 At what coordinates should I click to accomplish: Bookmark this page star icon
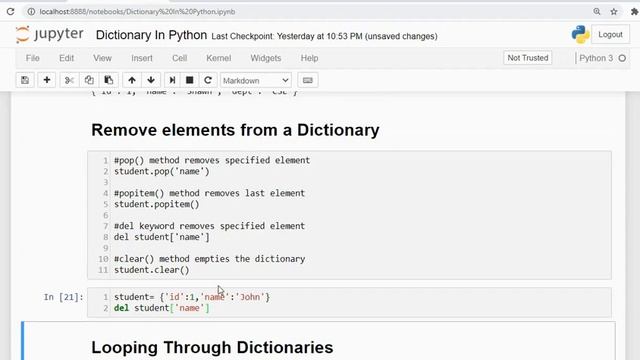pos(614,11)
